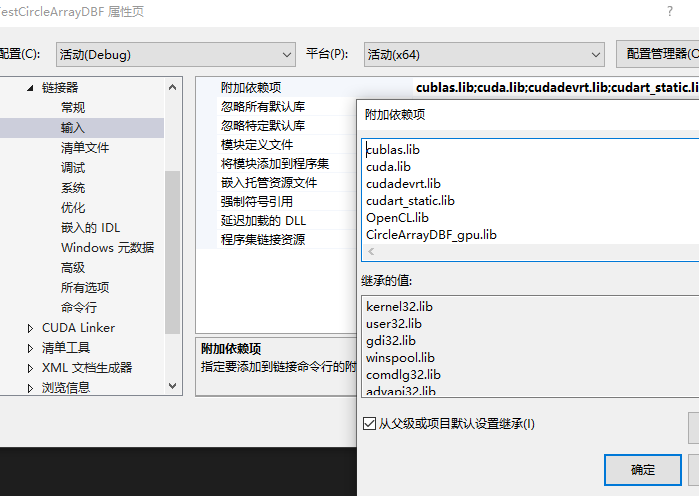Click the editor horizontal scroll left arrow

point(371,252)
